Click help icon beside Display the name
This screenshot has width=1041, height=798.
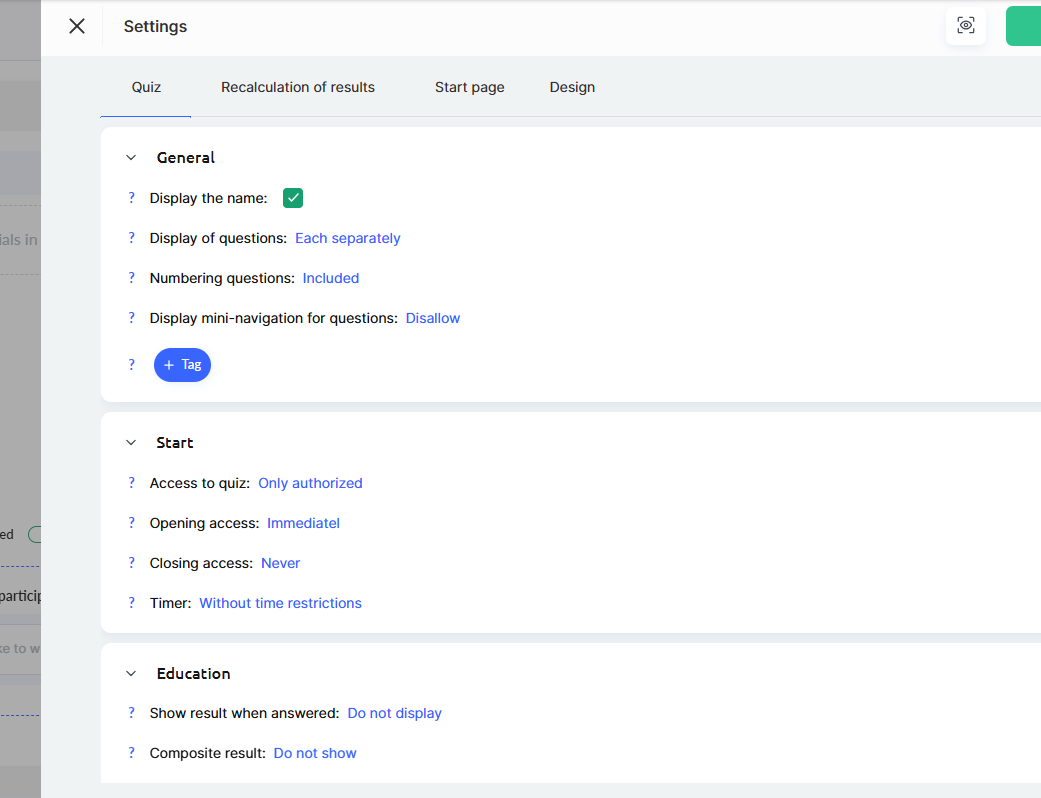click(x=131, y=198)
